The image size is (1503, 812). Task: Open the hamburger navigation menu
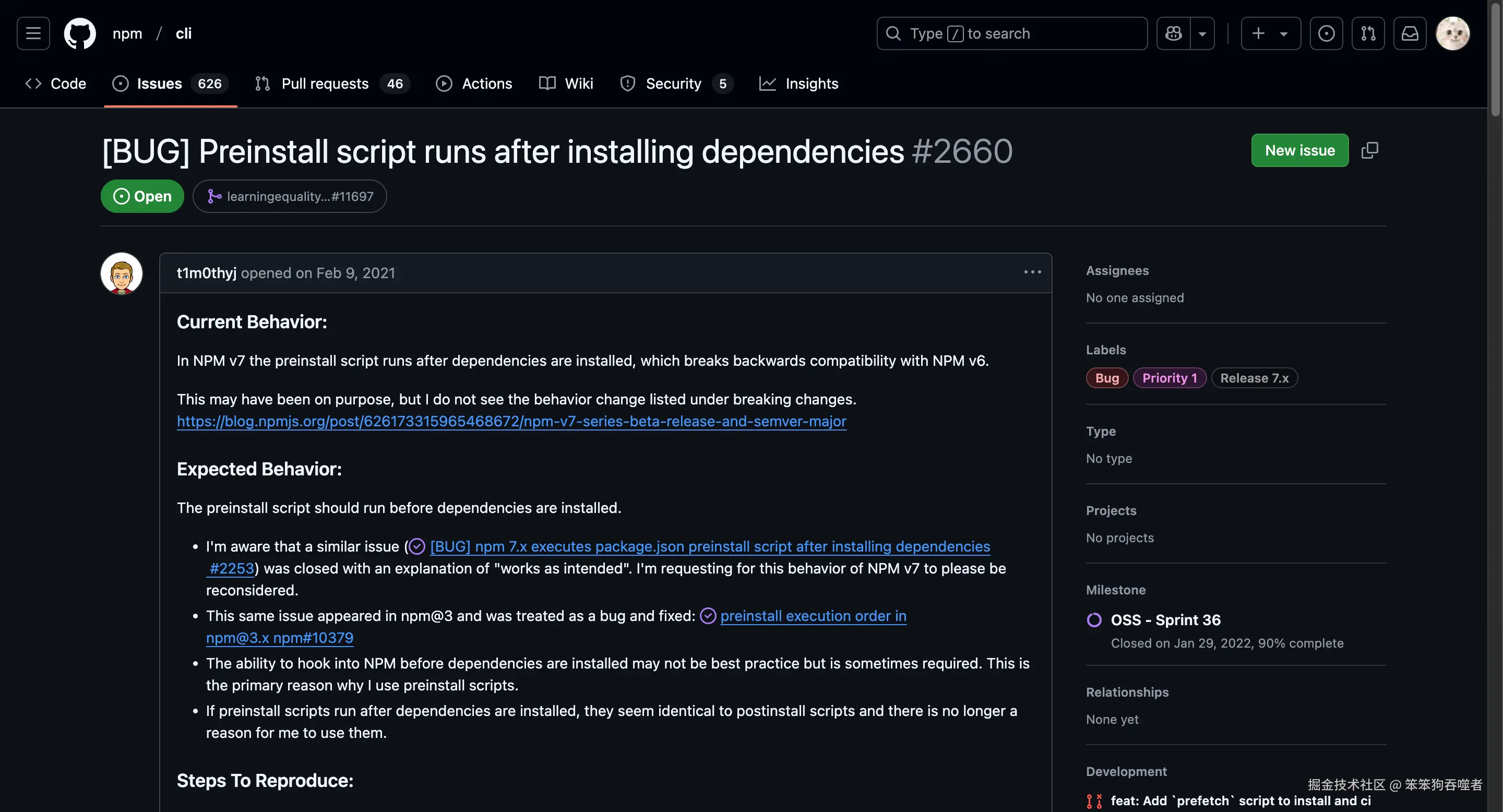(x=33, y=33)
